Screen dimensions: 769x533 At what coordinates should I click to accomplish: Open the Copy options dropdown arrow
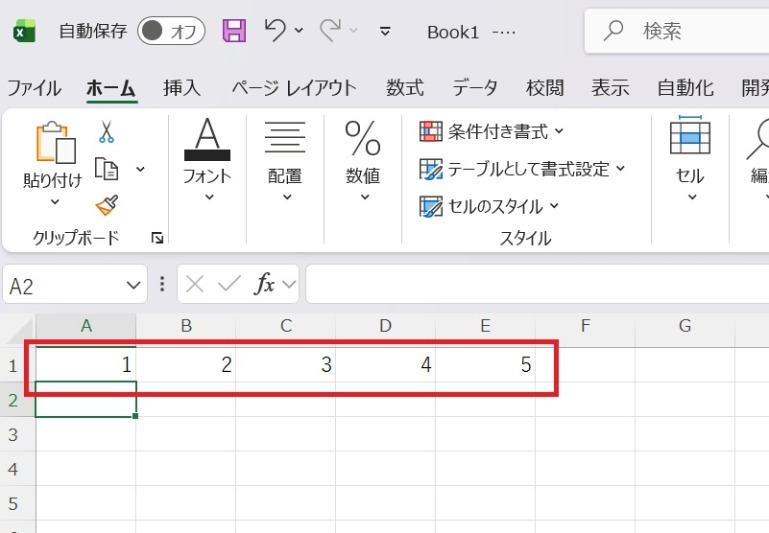pos(140,169)
